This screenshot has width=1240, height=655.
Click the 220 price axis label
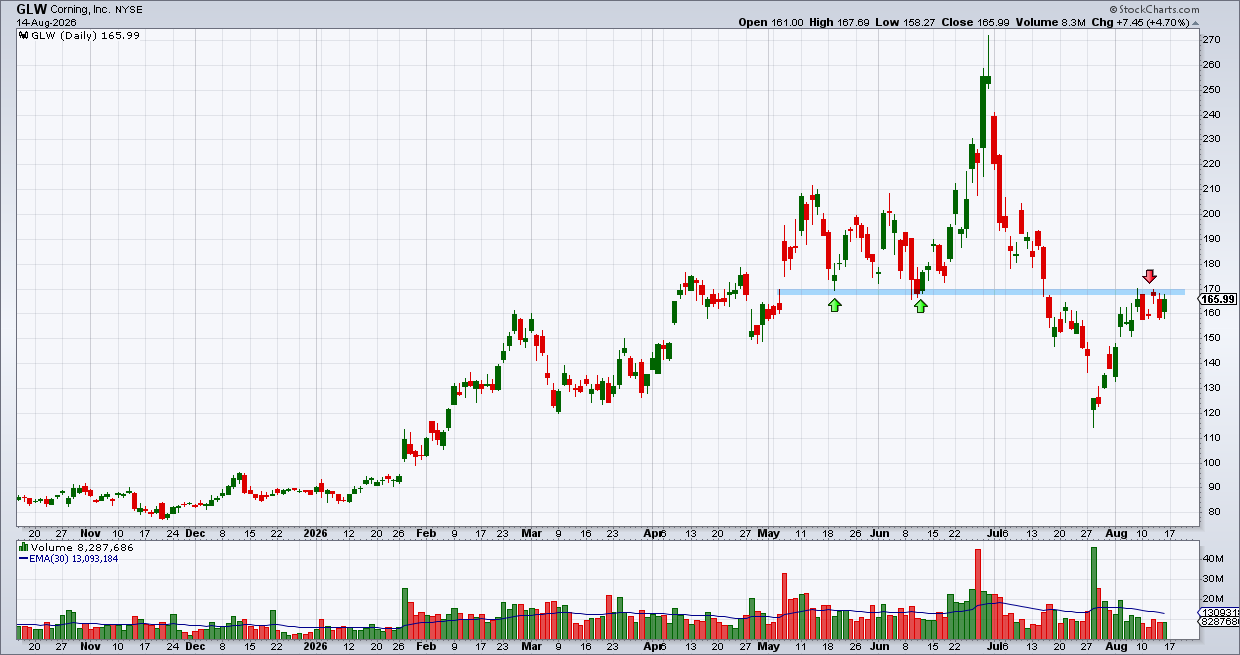1211,164
